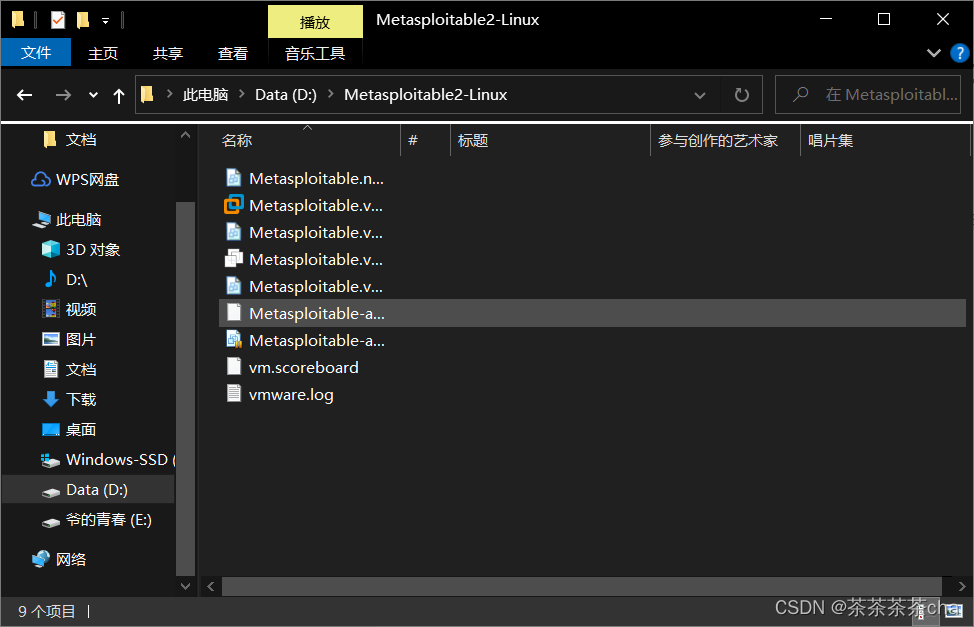The image size is (974, 627).
Task: Switch to the 共享 ribbon tab
Action: [168, 53]
